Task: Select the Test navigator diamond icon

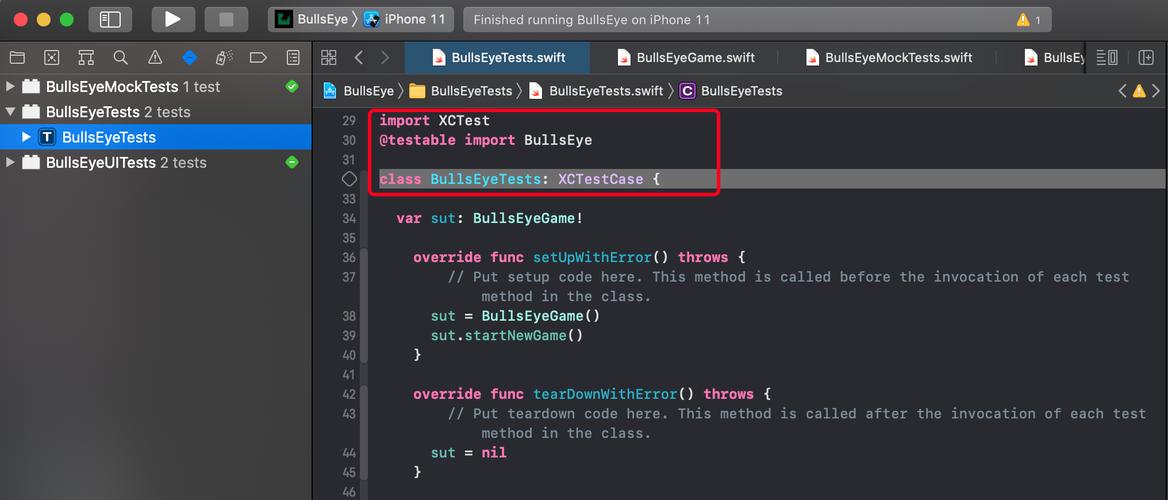Action: click(x=189, y=57)
